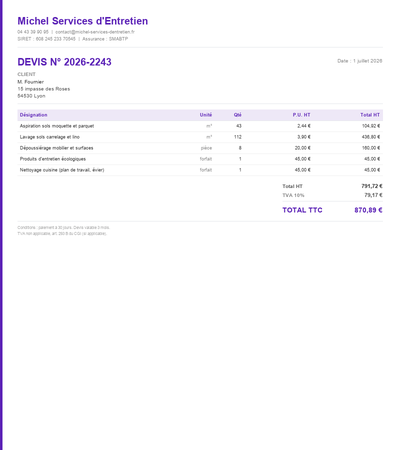The image size is (400, 450).
Task: Click the Qté column header
Action: pyautogui.click(x=238, y=115)
